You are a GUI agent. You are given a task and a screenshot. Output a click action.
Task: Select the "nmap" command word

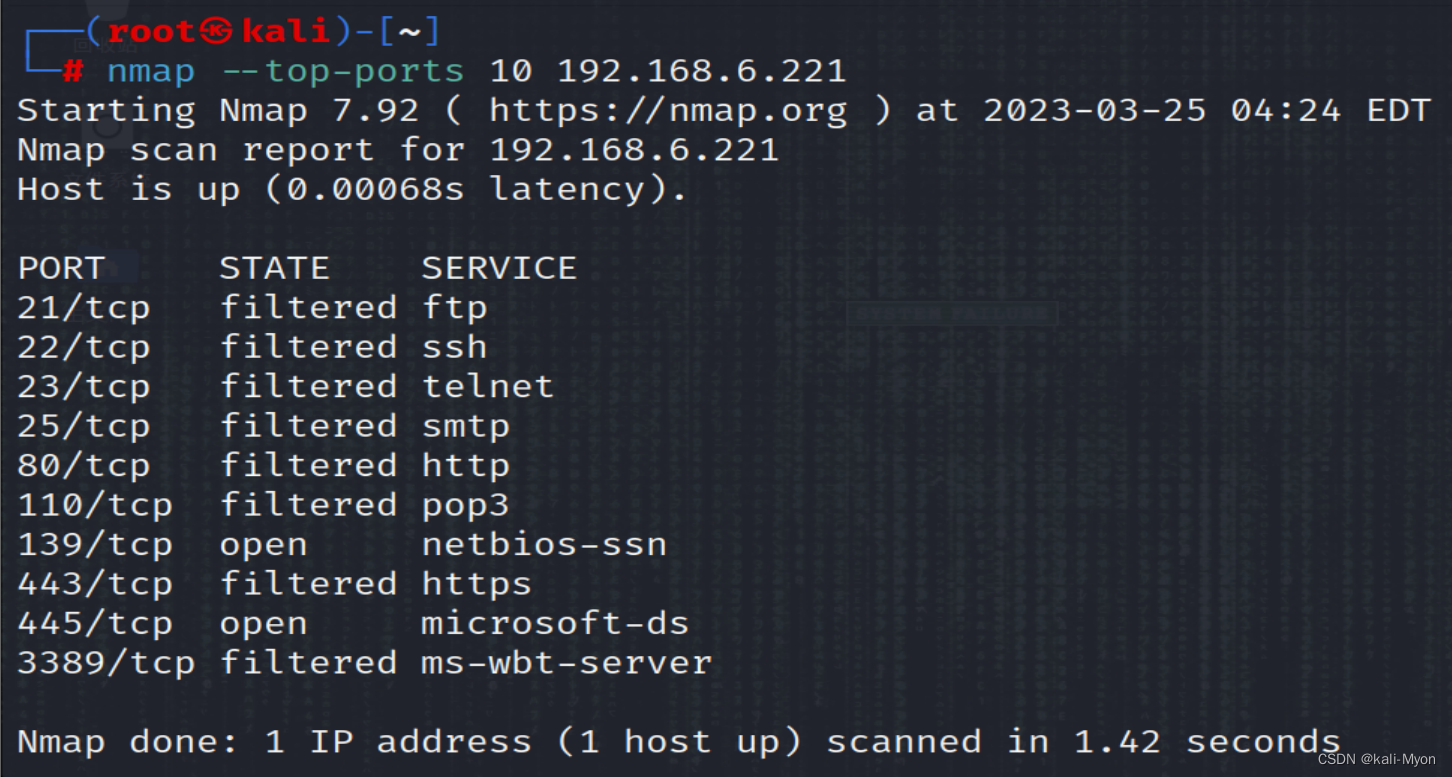[x=150, y=72]
